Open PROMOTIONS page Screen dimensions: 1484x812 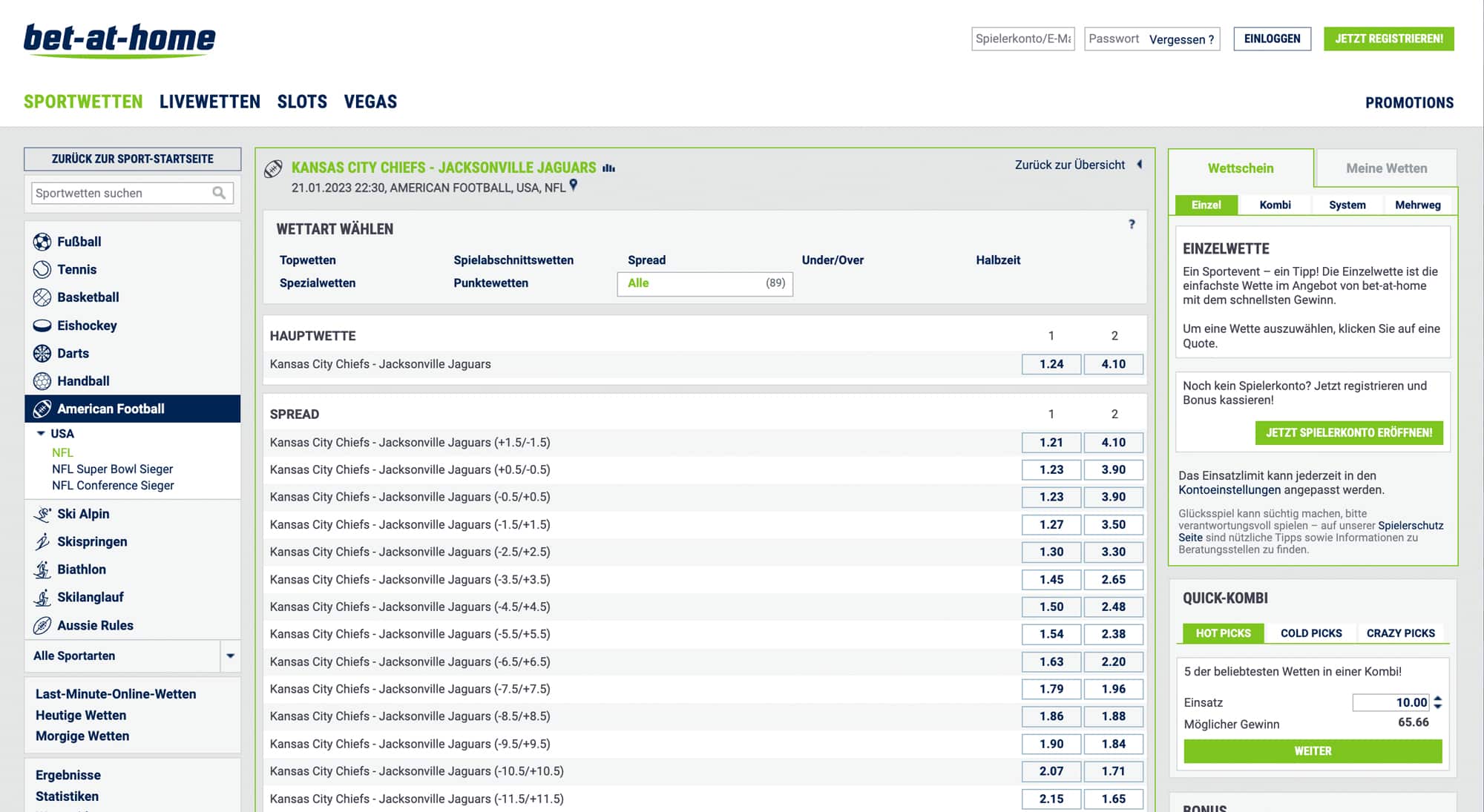[x=1409, y=103]
